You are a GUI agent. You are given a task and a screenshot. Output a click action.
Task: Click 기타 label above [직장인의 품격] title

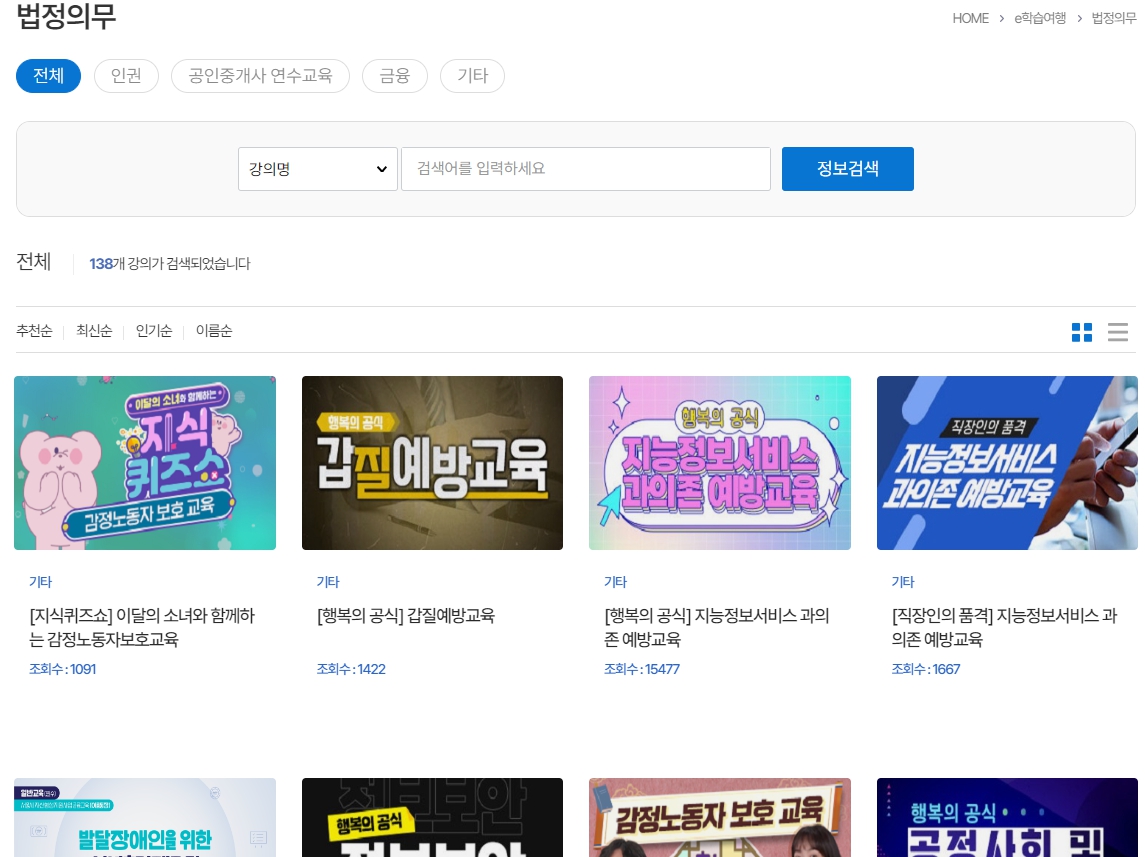click(x=903, y=582)
